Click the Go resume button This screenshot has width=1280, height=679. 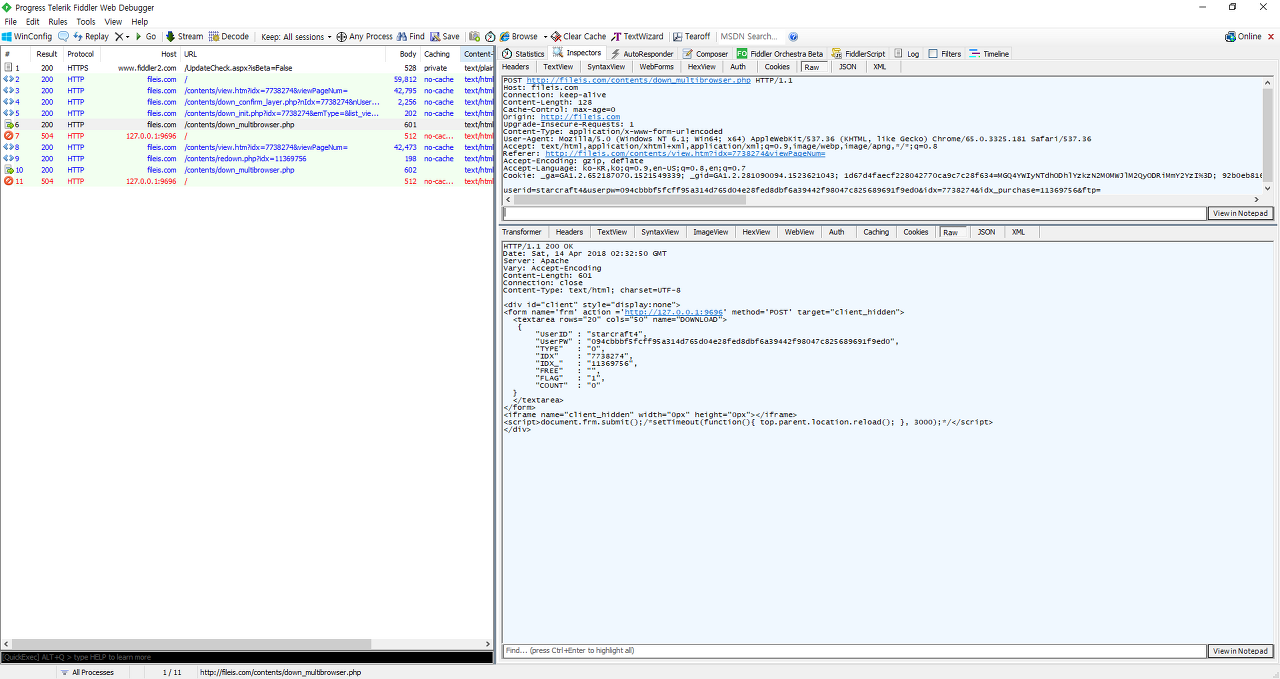coord(146,36)
